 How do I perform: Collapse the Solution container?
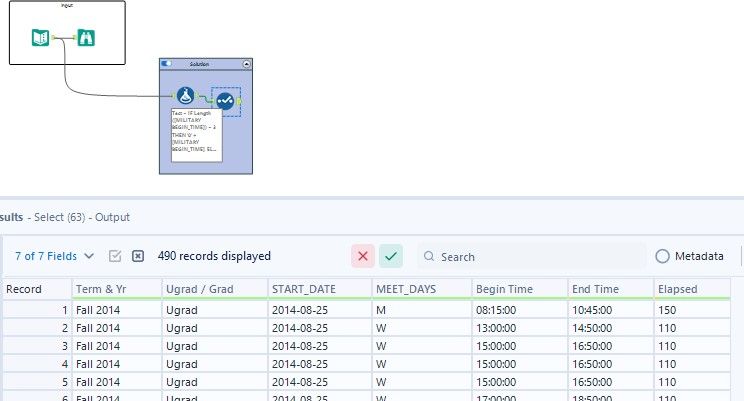click(x=247, y=64)
